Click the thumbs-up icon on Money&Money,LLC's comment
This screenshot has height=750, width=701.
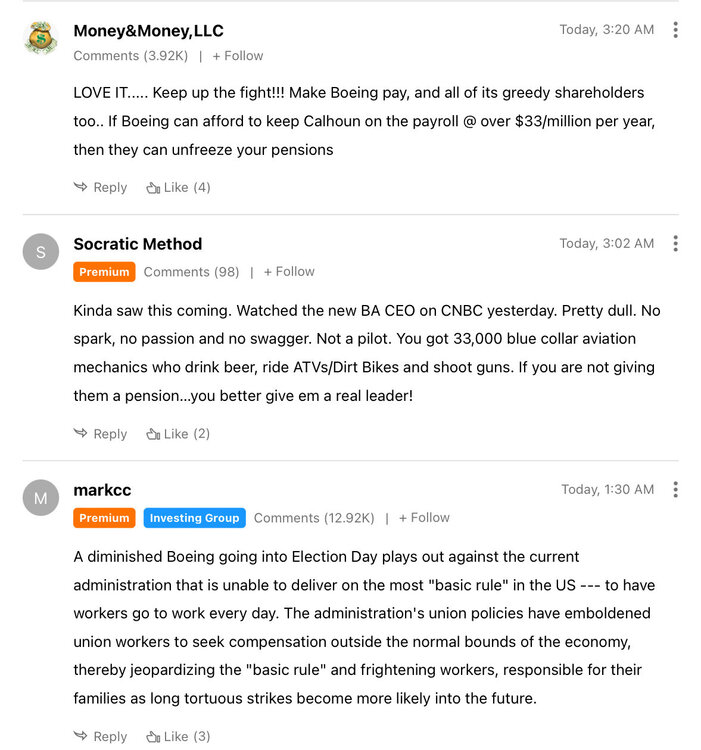coord(153,187)
